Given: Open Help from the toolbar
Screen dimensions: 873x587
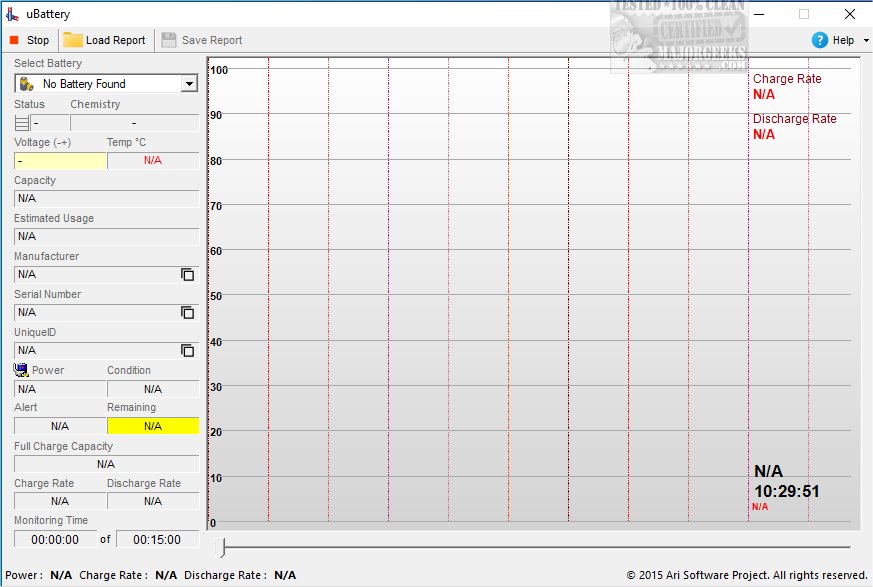Looking at the screenshot, I should pyautogui.click(x=832, y=40).
